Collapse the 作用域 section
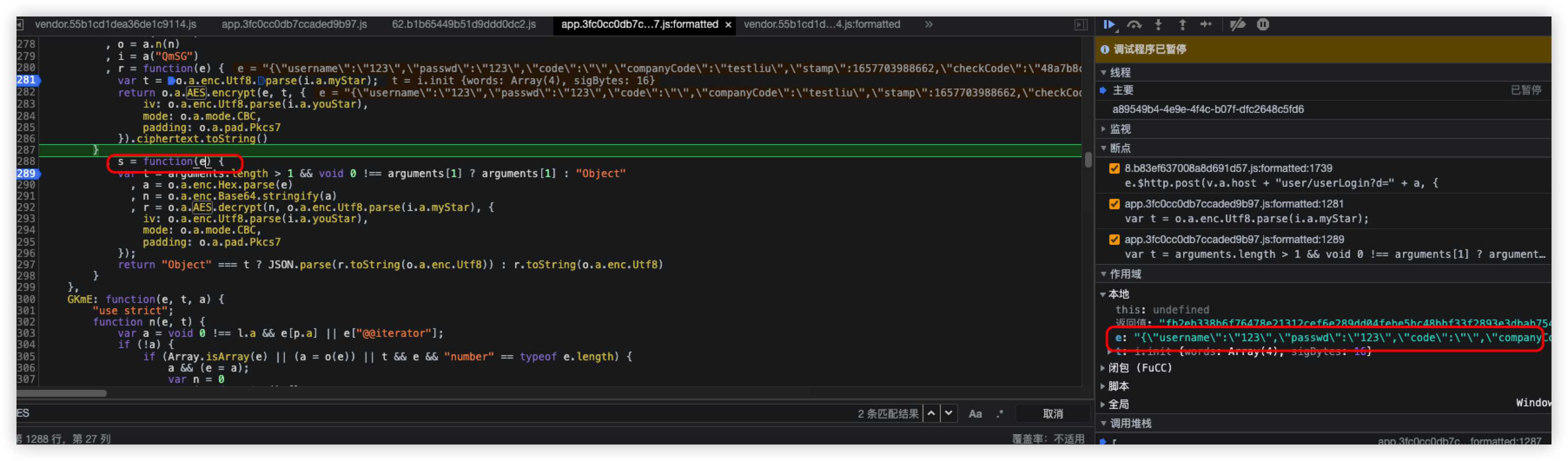This screenshot has width=1568, height=461. click(1104, 274)
